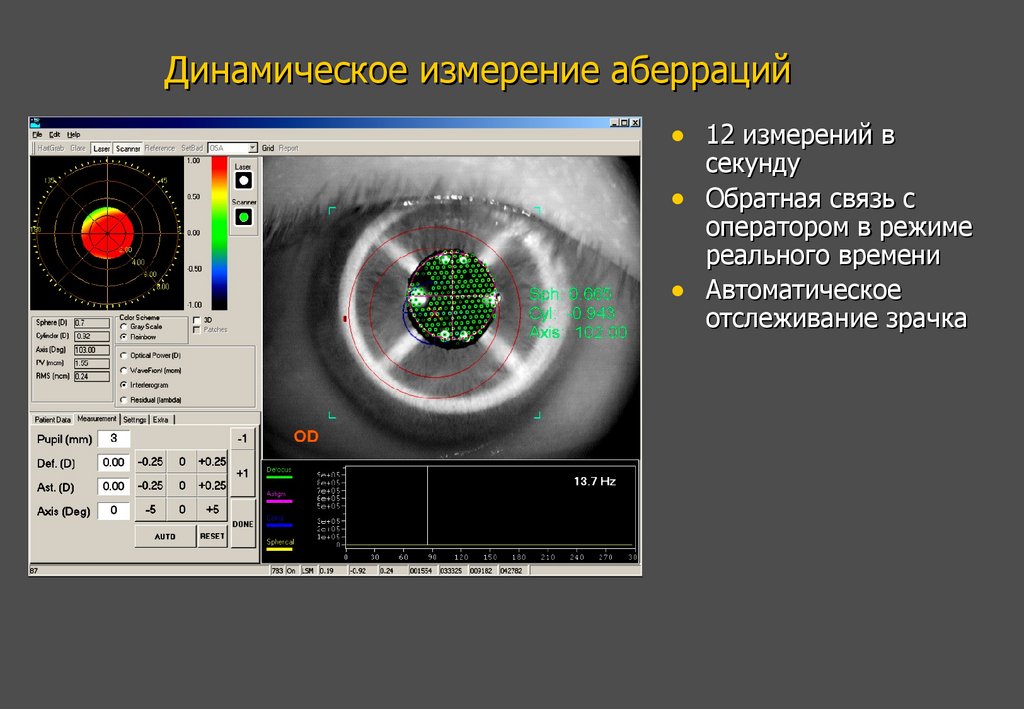This screenshot has width=1024, height=709.
Task: Select the Gray Scale color scheme
Action: pos(123,327)
